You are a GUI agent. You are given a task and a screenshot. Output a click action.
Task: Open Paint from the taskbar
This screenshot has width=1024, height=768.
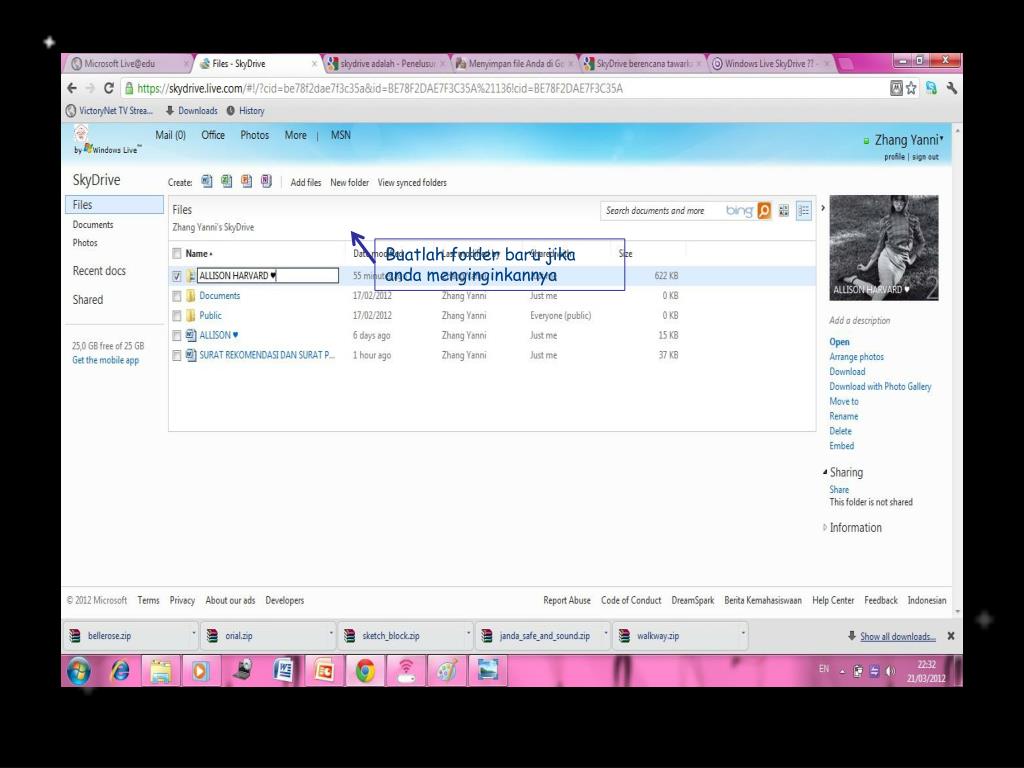coord(447,671)
